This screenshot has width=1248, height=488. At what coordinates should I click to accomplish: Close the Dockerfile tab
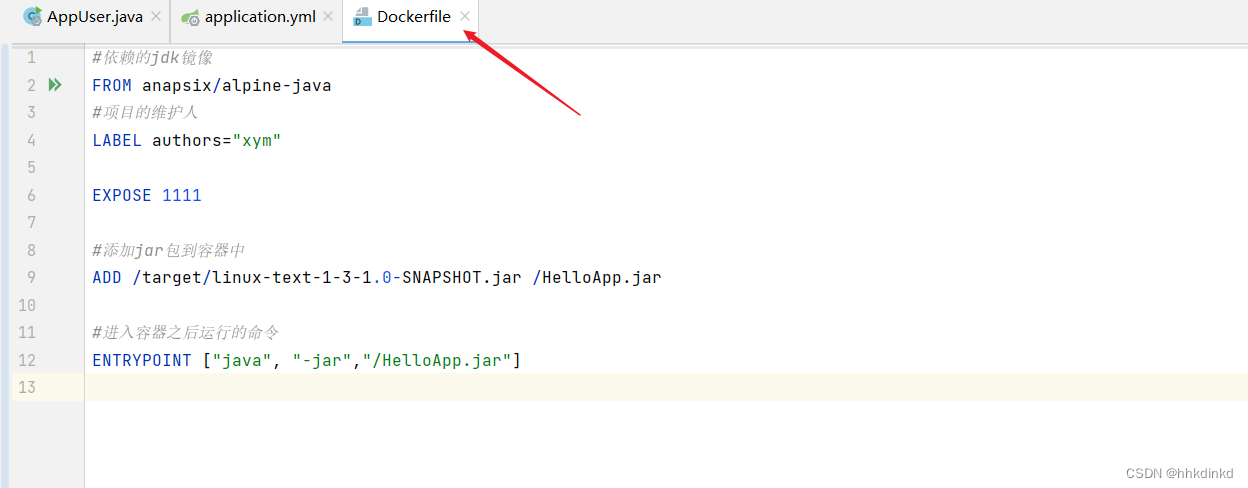[x=465, y=17]
